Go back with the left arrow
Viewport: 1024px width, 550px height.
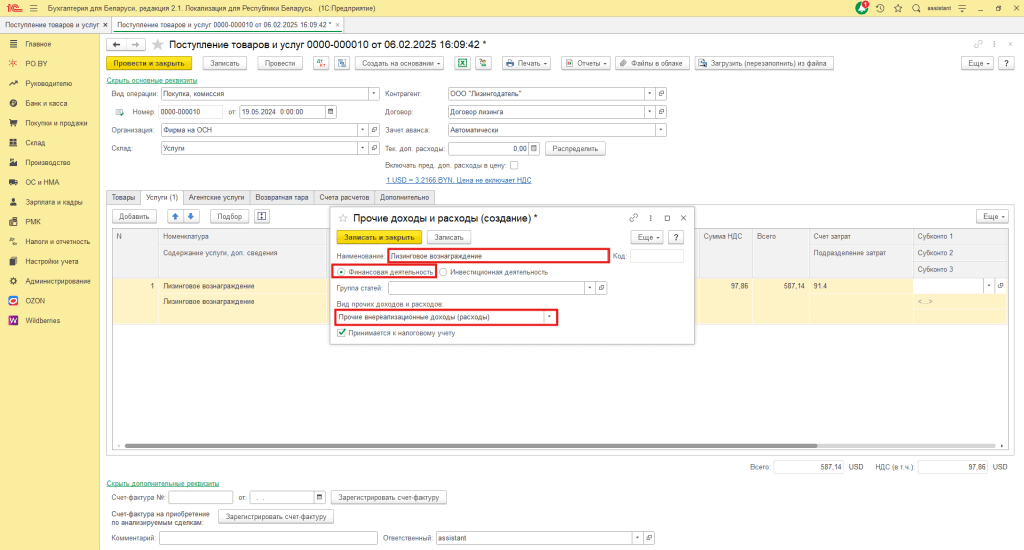click(116, 44)
